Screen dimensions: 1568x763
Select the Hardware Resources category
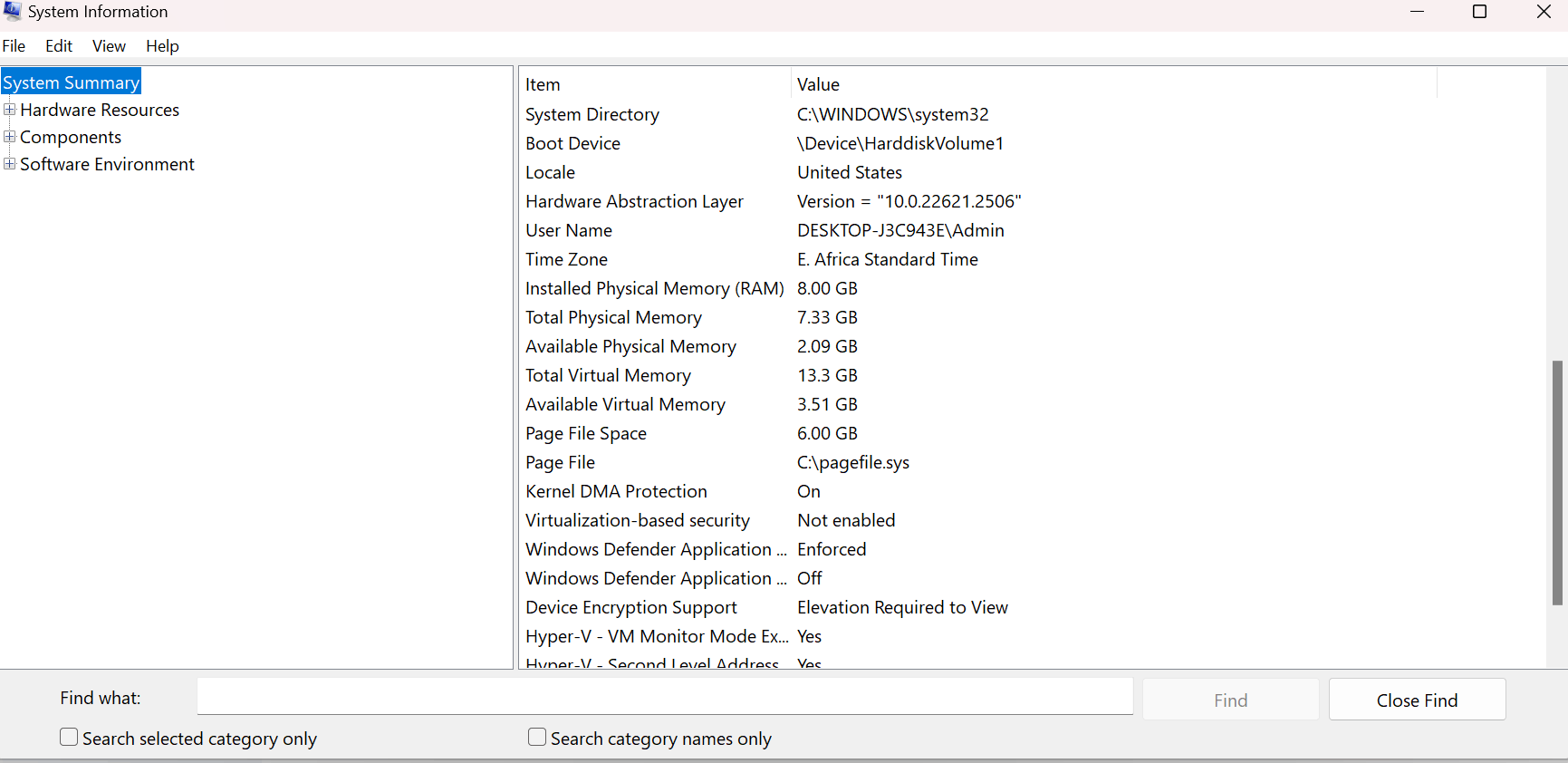[x=100, y=110]
